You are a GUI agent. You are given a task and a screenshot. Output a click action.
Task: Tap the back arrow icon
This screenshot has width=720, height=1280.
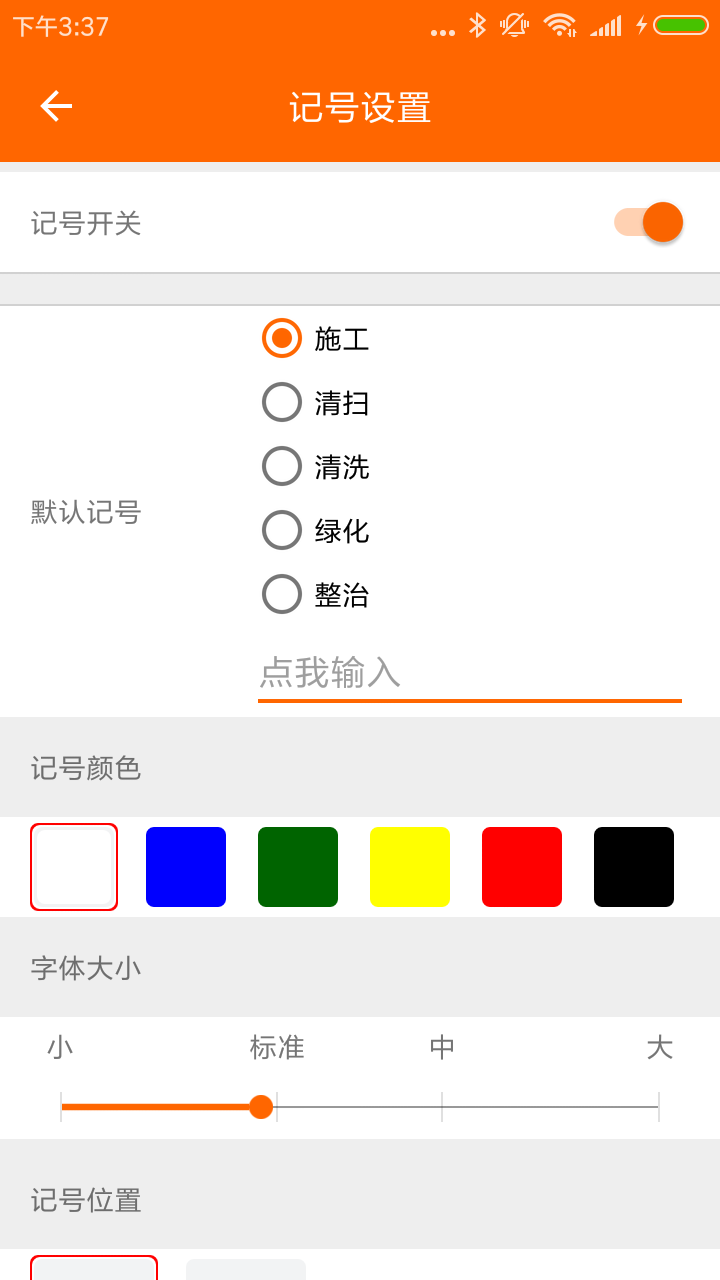[x=56, y=106]
